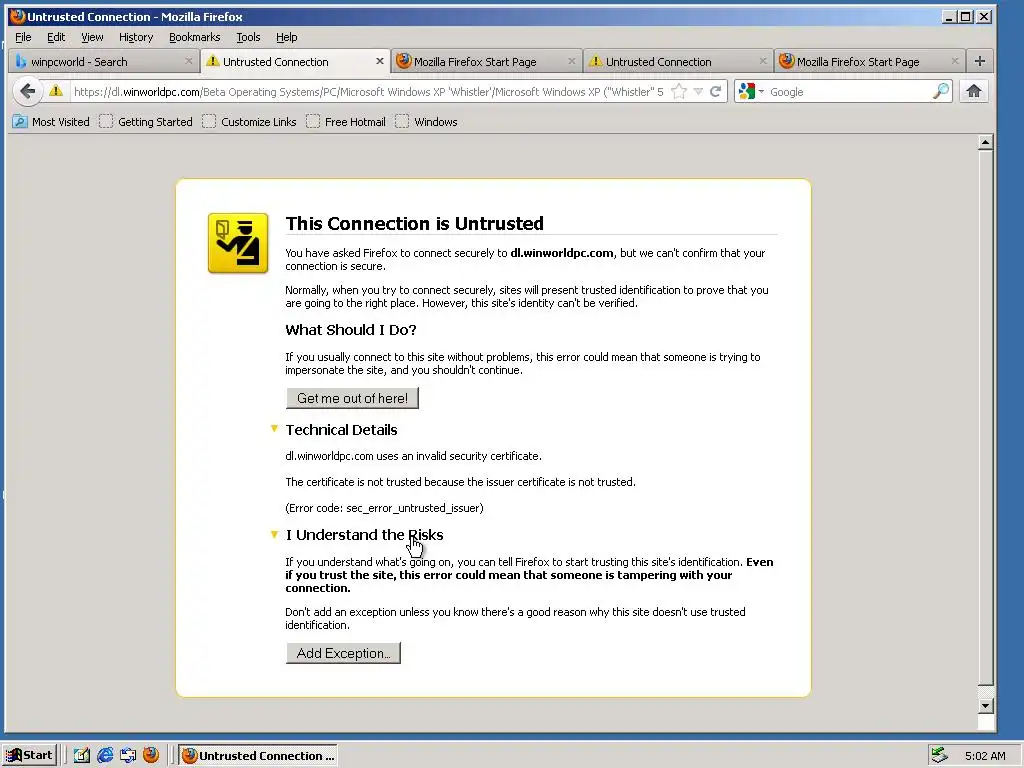Image resolution: width=1024 pixels, height=768 pixels.
Task: Click the yellow warning site identity icon
Action: click(56, 91)
